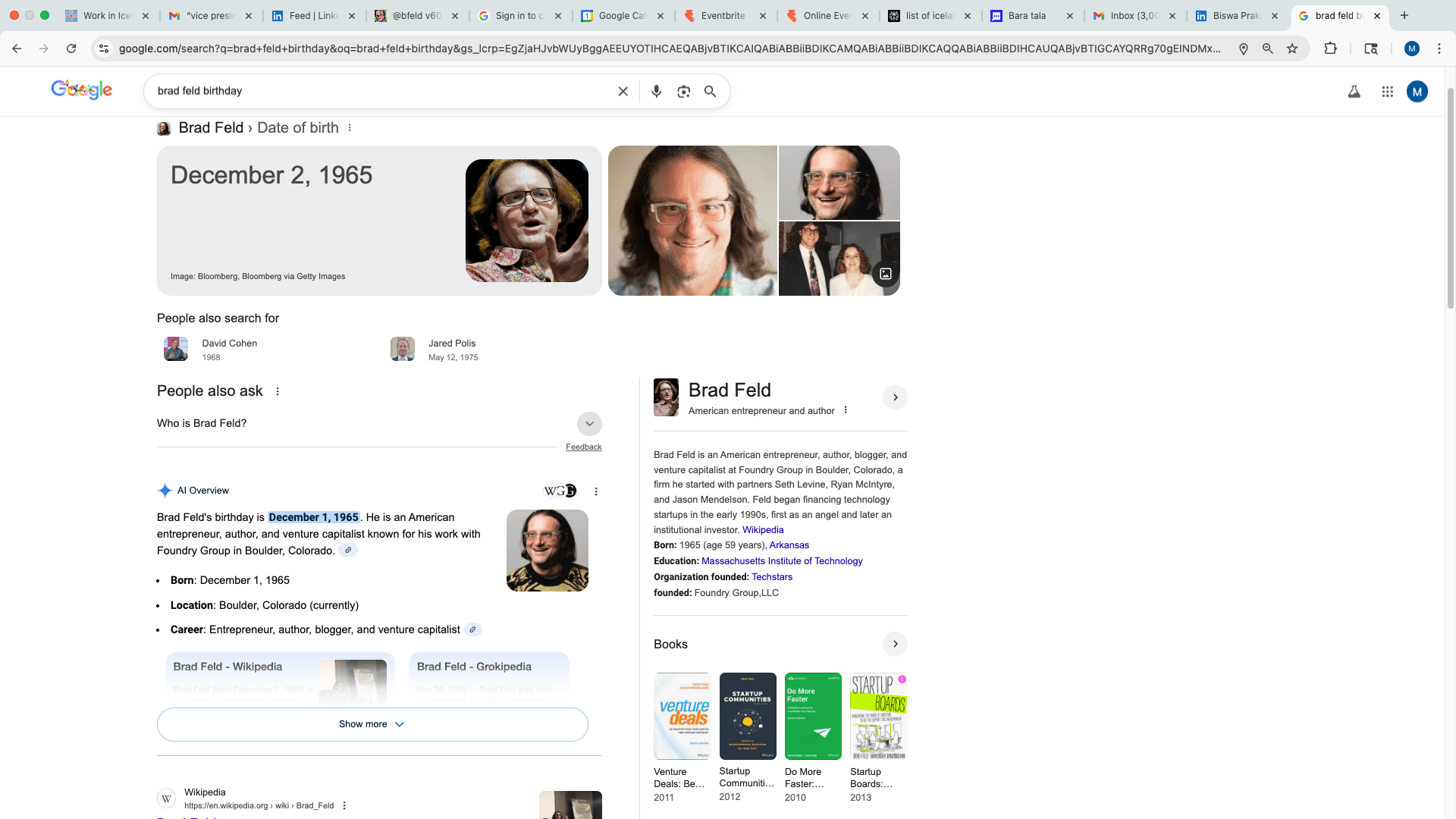Viewport: 1456px width, 819px height.
Task: Click the Feedback link
Action: (583, 447)
